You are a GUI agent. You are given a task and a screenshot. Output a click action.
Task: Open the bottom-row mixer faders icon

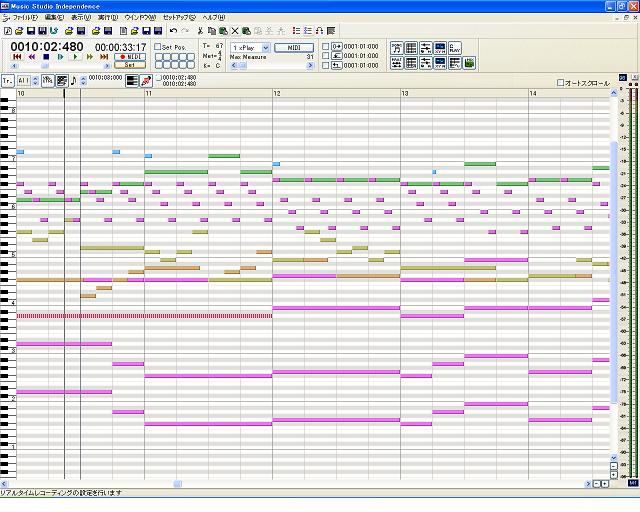[426, 63]
